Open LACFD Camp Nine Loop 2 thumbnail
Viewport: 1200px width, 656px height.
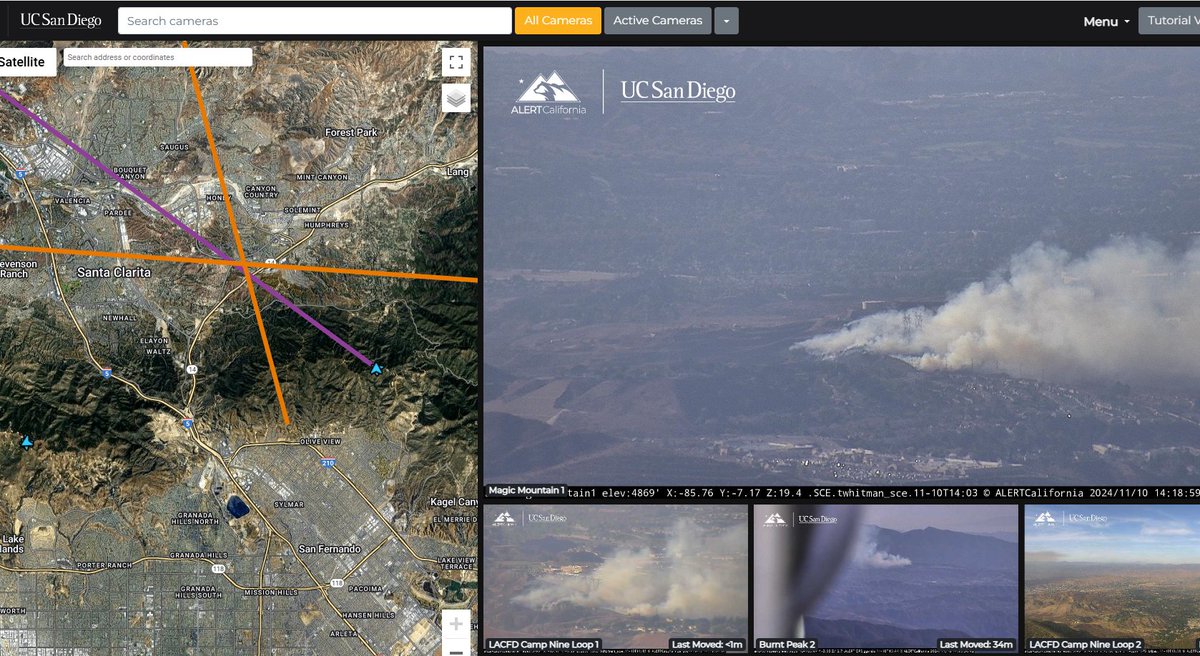(1112, 578)
